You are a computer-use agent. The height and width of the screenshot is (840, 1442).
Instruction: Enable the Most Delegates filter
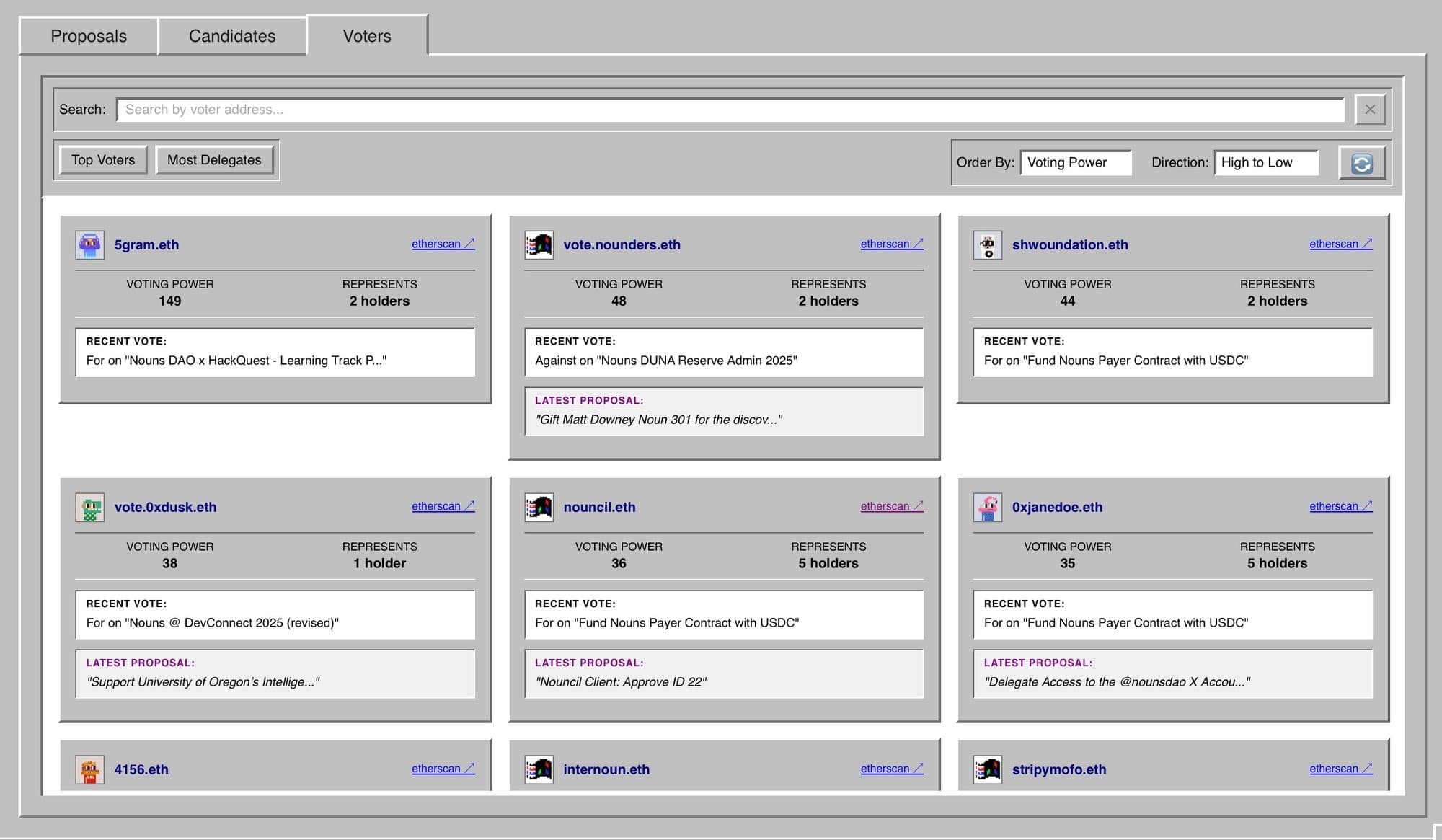[x=214, y=159]
